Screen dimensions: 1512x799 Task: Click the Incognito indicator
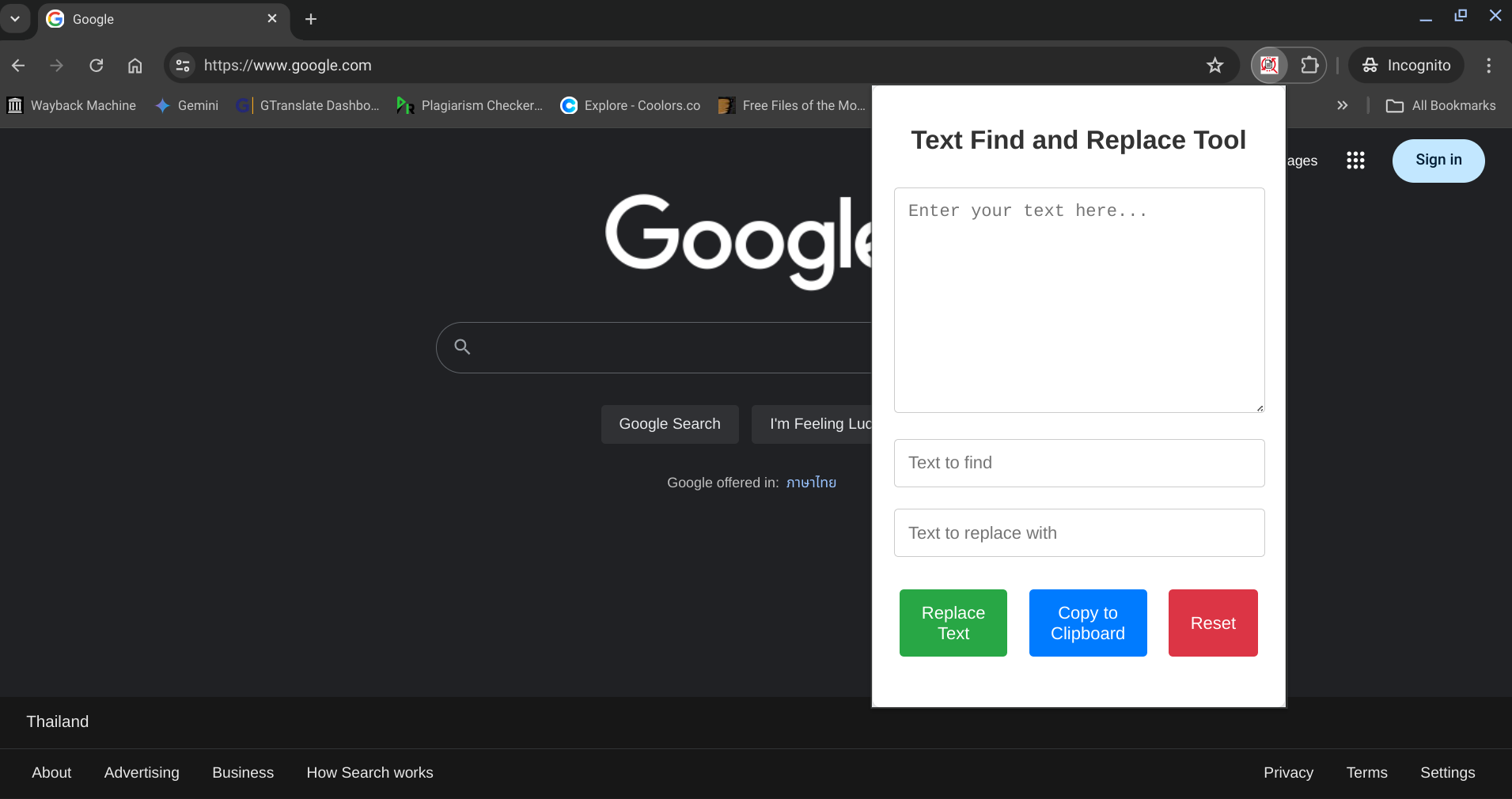coord(1406,66)
